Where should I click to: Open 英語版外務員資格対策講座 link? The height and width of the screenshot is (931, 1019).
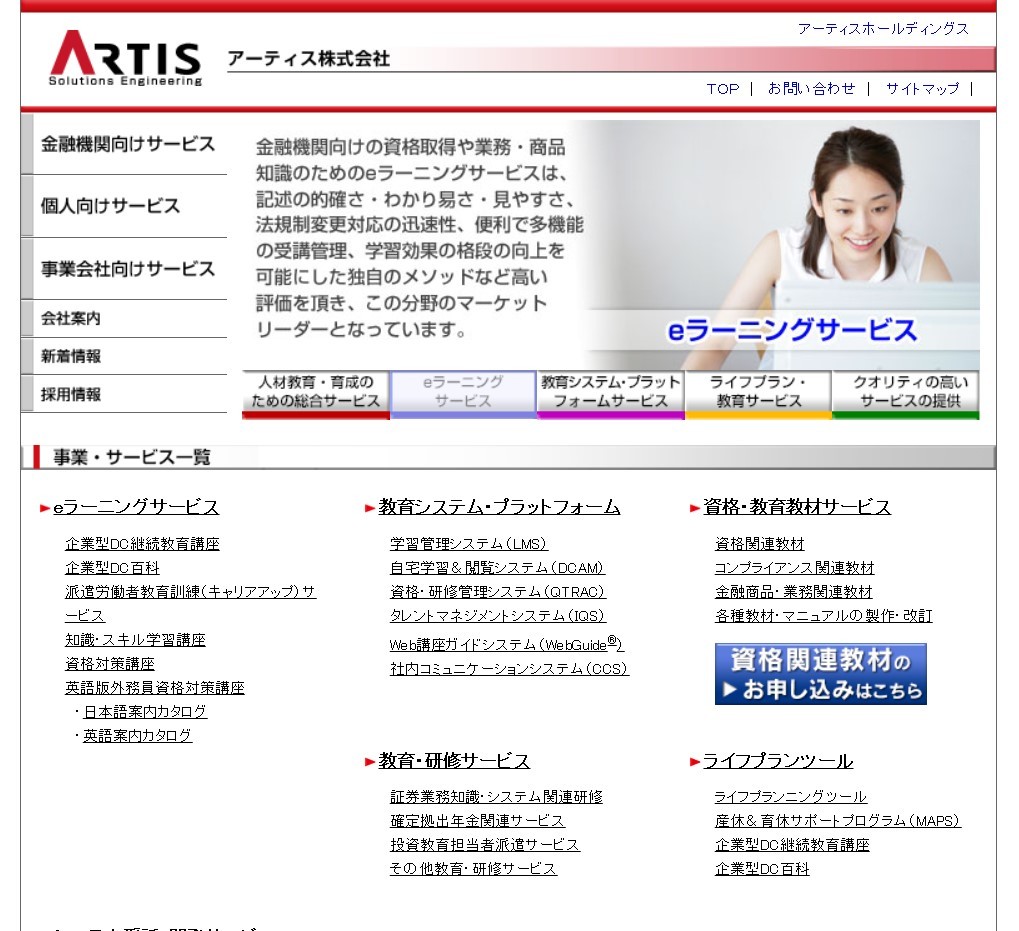pyautogui.click(x=155, y=688)
